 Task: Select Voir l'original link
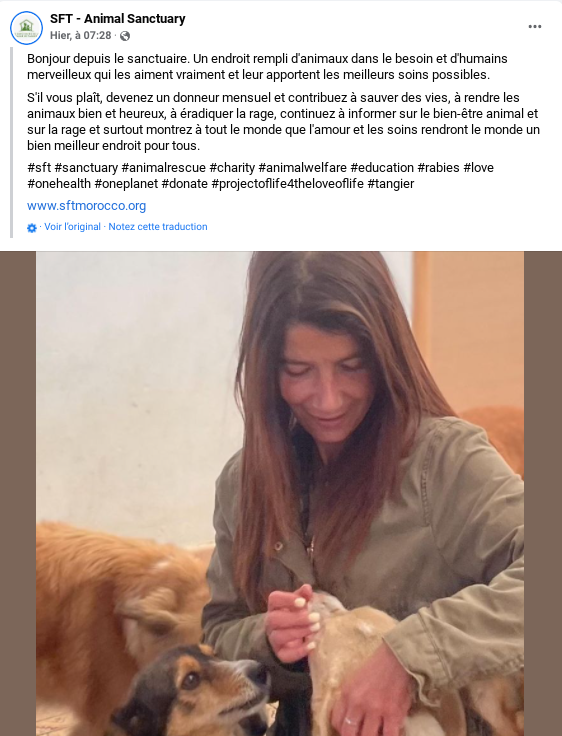tap(72, 227)
